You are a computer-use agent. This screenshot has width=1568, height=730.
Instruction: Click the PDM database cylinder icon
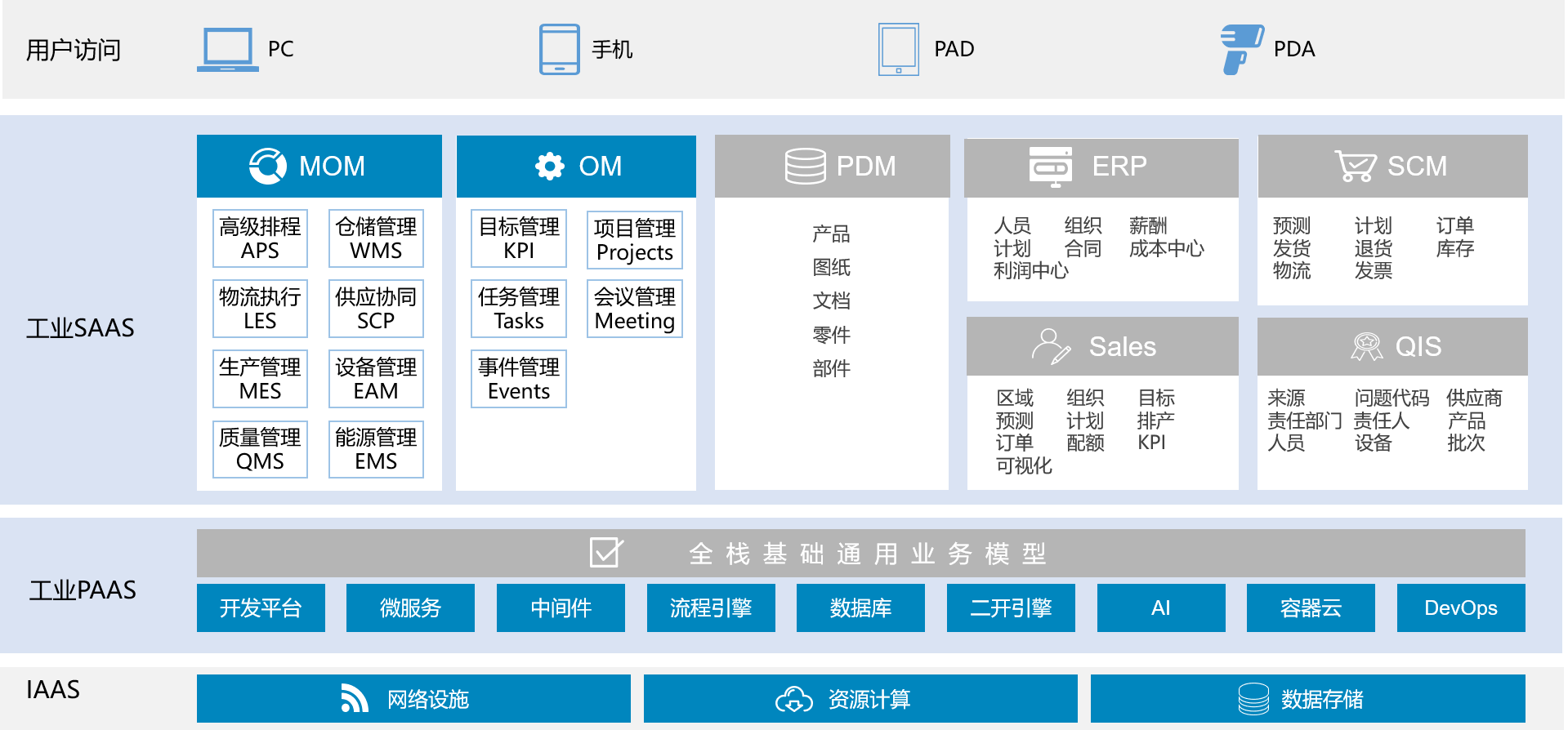tap(805, 166)
